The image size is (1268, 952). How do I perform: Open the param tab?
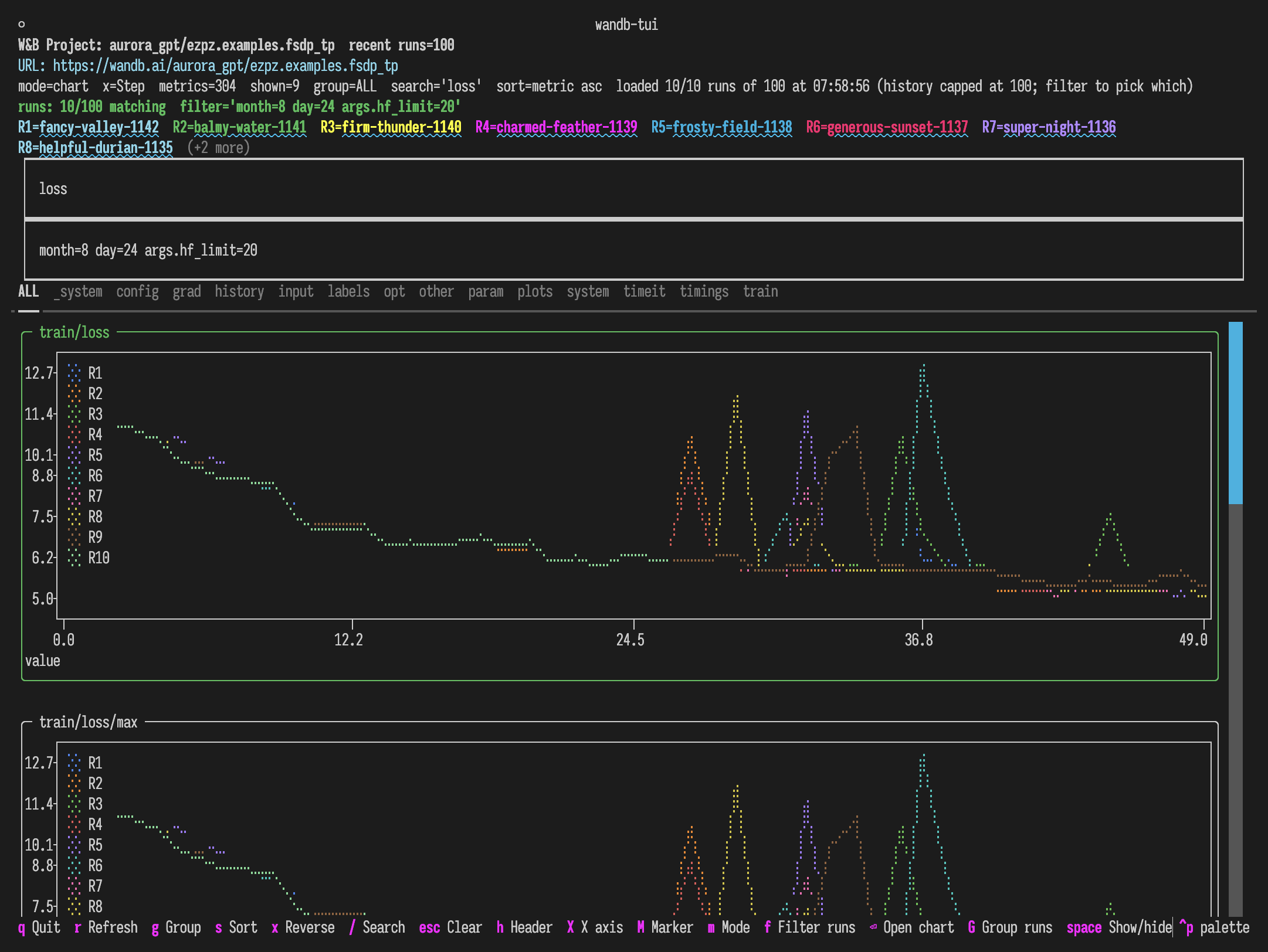[x=486, y=291]
